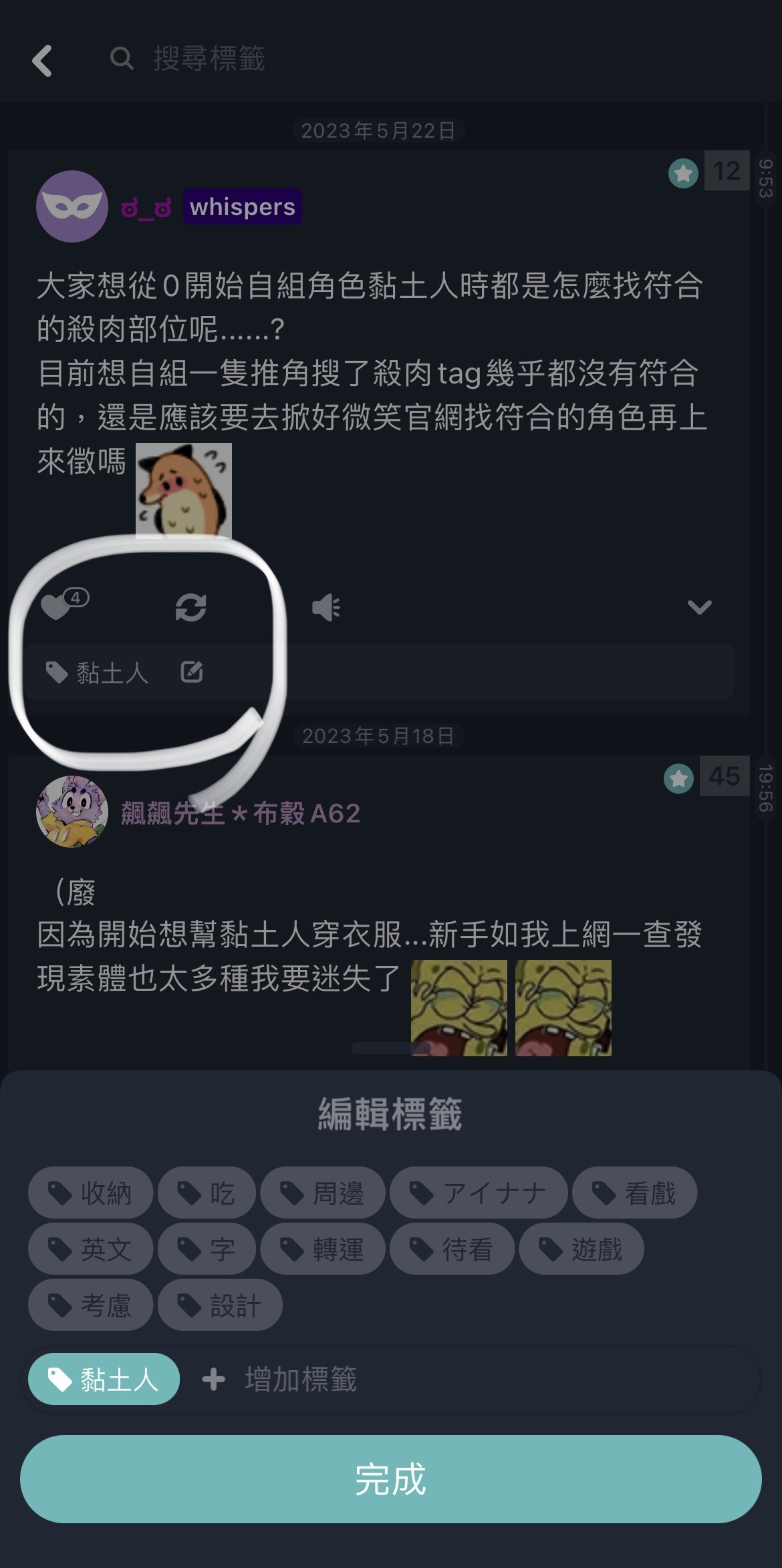The height and width of the screenshot is (1568, 782).
Task: Confirm tags with the 完成 button
Action: (x=391, y=1479)
